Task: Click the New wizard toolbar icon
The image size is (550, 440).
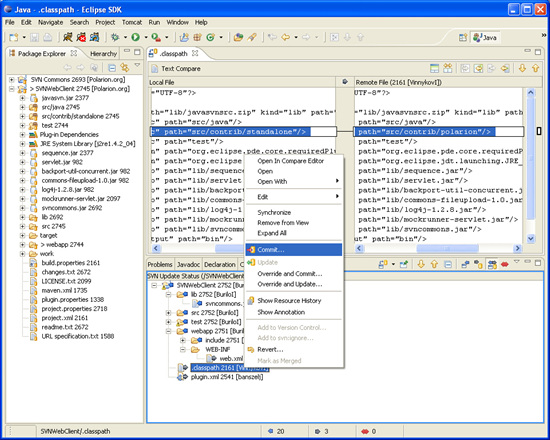Action: tap(14, 37)
